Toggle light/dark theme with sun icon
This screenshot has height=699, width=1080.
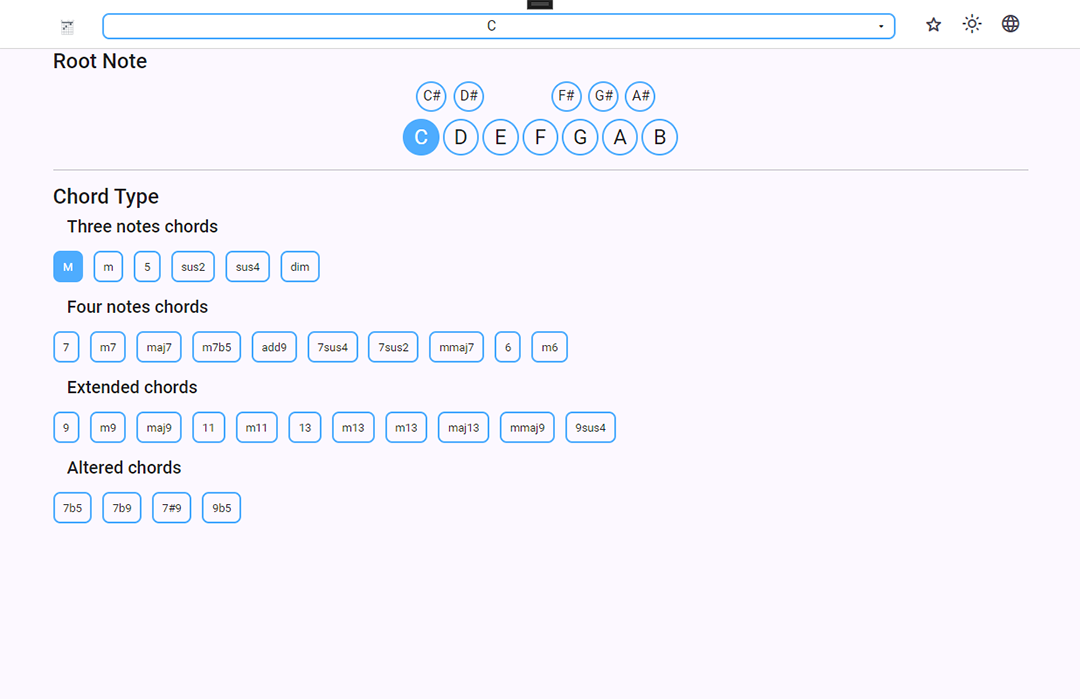pyautogui.click(x=972, y=25)
